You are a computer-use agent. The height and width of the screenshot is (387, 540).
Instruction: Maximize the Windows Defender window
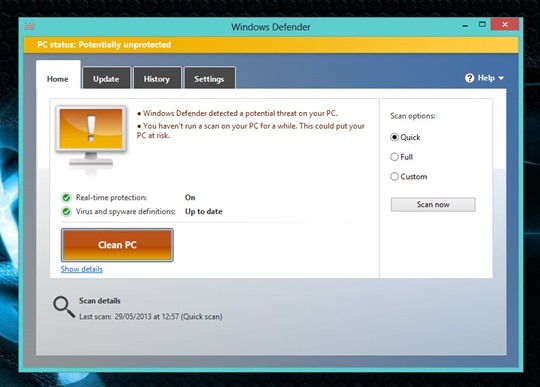pyautogui.click(x=482, y=24)
